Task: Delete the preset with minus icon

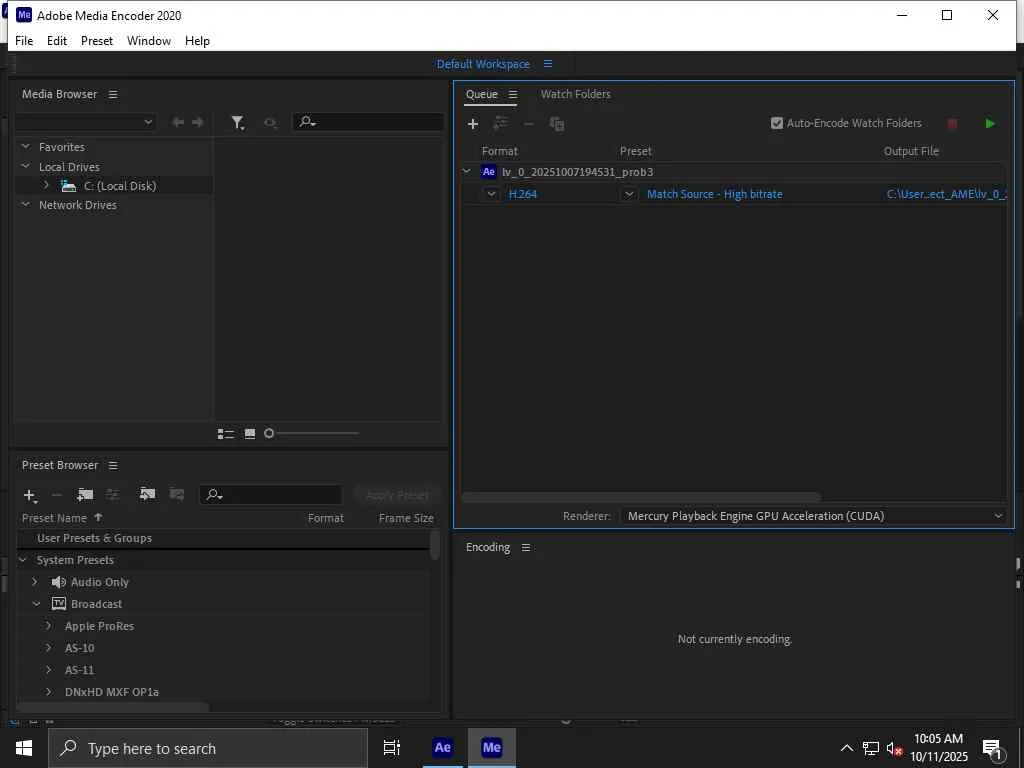Action: pyautogui.click(x=57, y=495)
